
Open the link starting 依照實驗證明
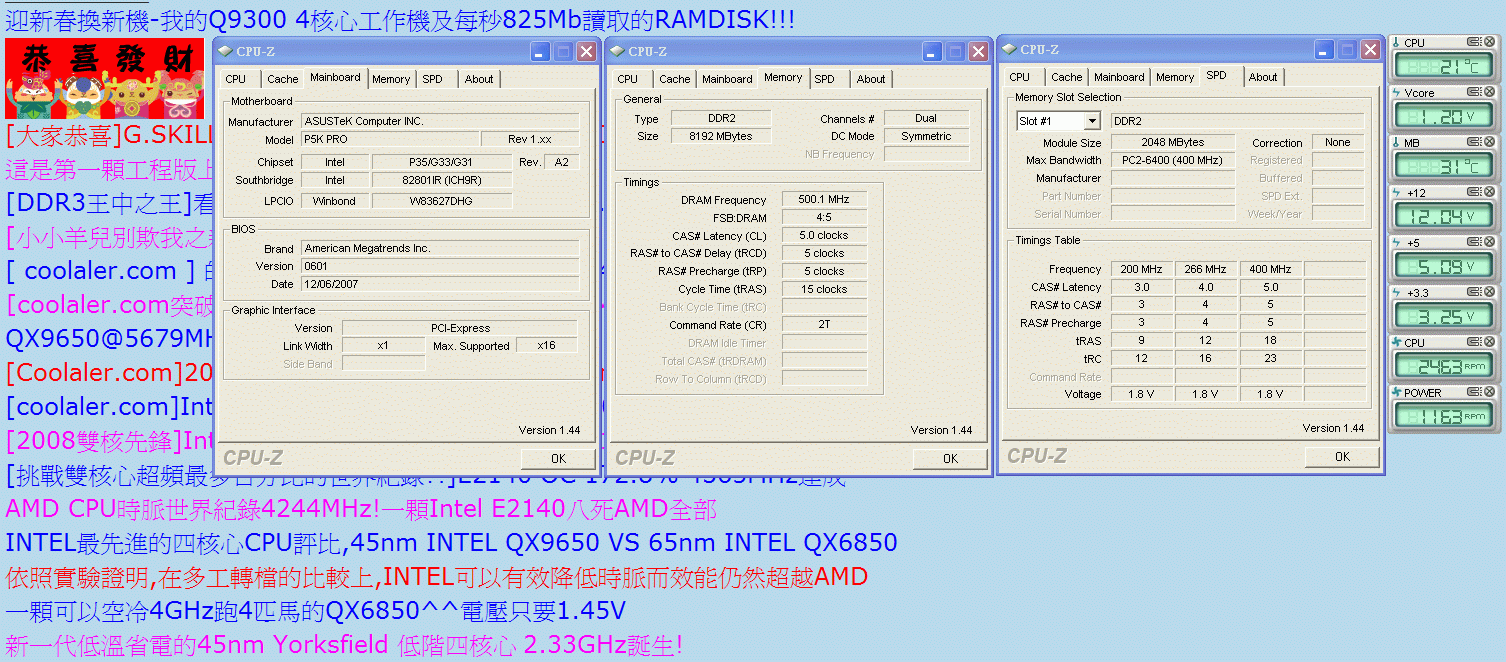click(436, 577)
